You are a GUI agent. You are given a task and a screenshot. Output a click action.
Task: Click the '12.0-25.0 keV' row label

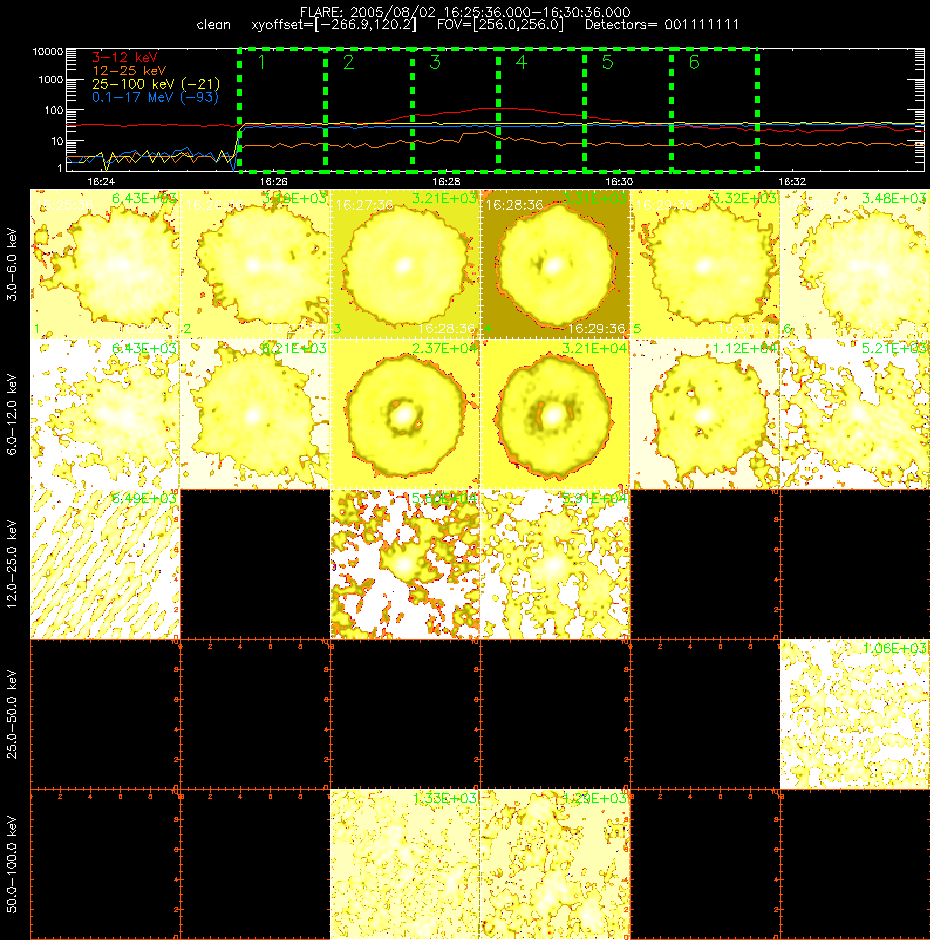[x=12, y=564]
